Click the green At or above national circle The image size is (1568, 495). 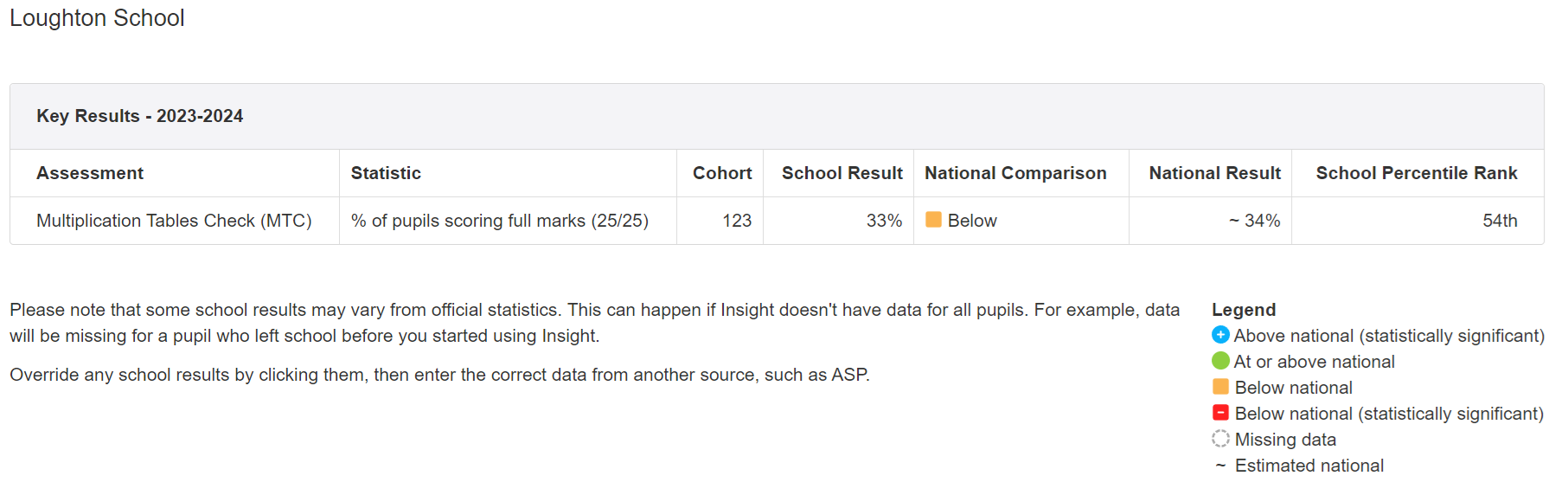pos(1220,361)
